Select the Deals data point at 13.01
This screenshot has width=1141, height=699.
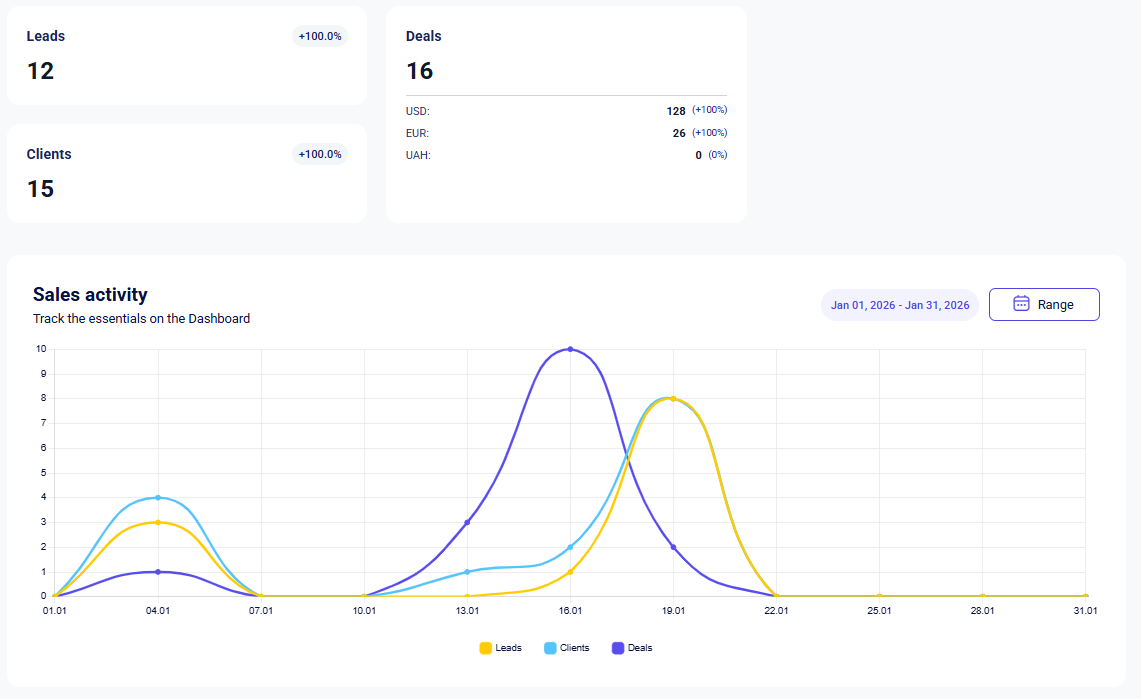click(467, 522)
